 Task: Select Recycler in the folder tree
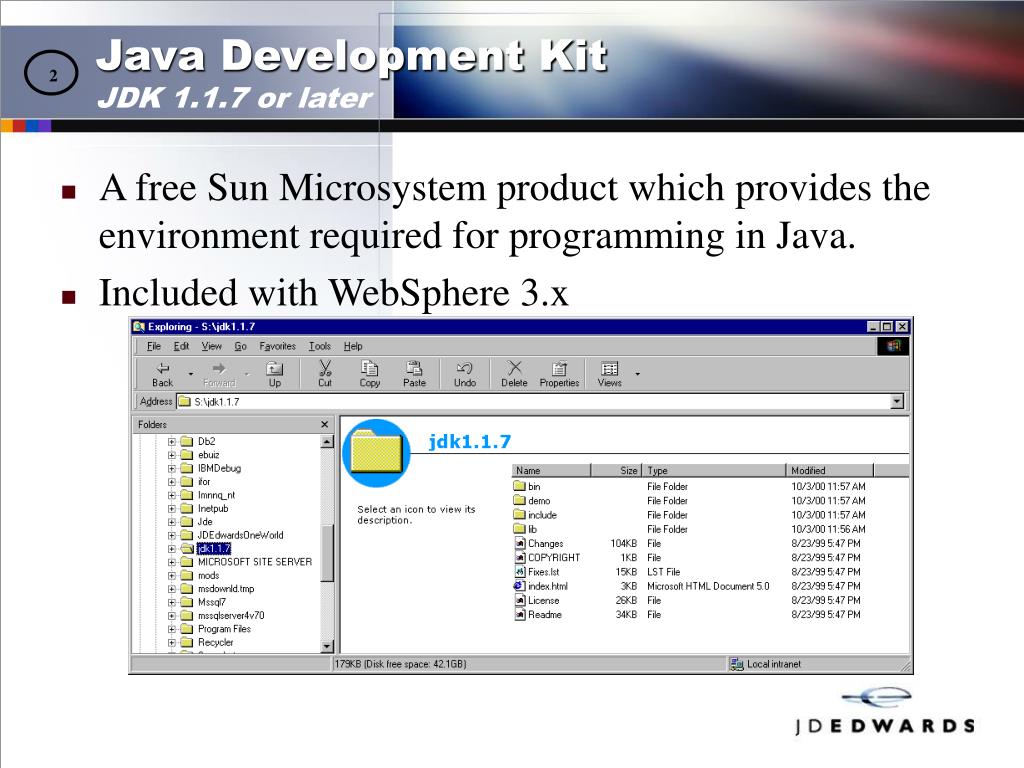click(x=216, y=642)
